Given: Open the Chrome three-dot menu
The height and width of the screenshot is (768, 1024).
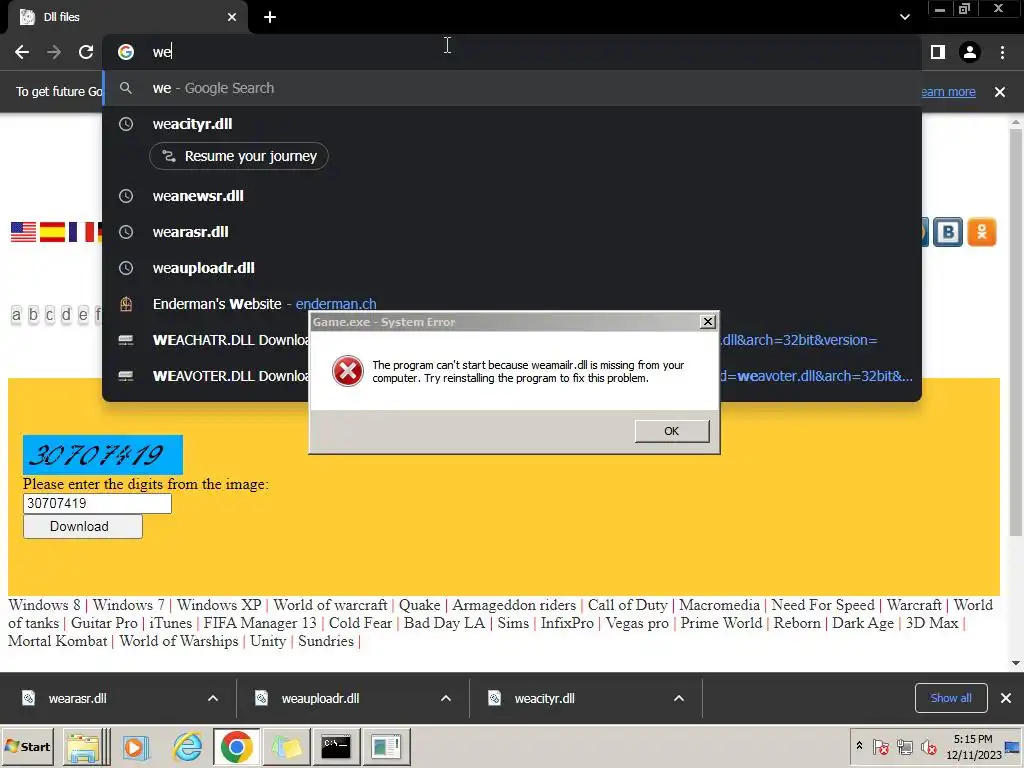Looking at the screenshot, I should (1002, 52).
